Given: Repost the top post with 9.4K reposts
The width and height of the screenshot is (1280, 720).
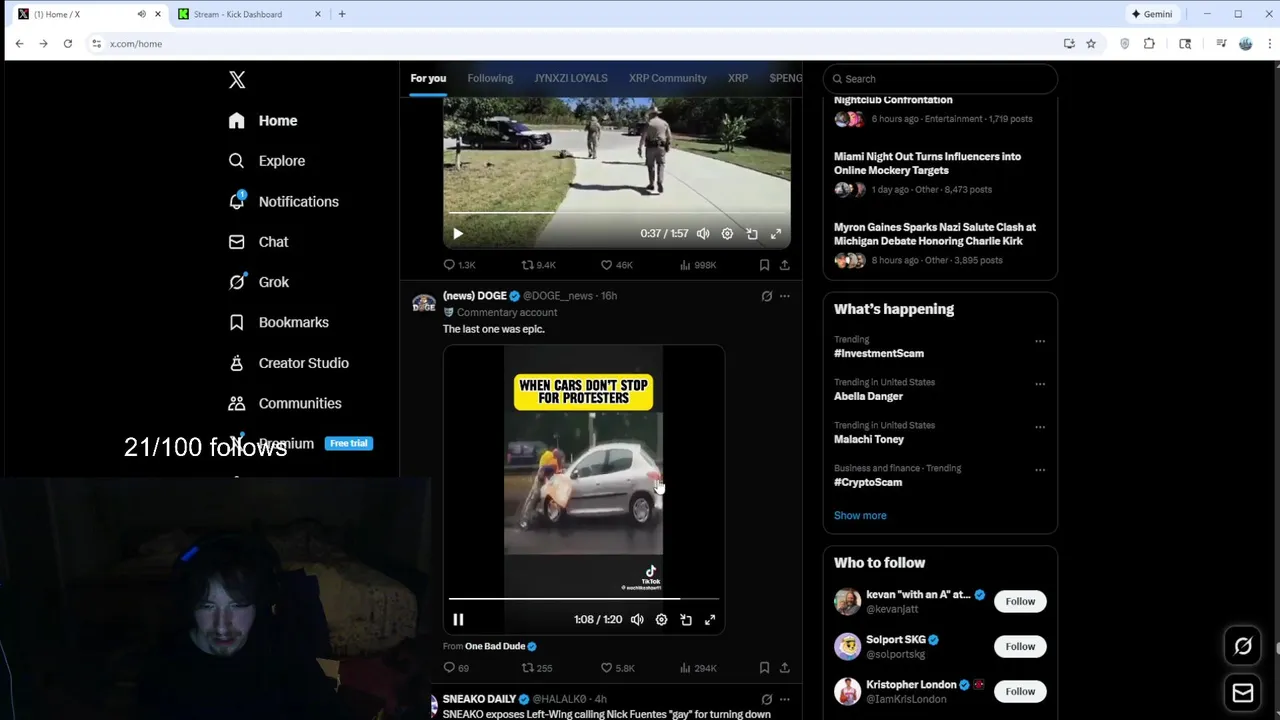Looking at the screenshot, I should point(538,265).
